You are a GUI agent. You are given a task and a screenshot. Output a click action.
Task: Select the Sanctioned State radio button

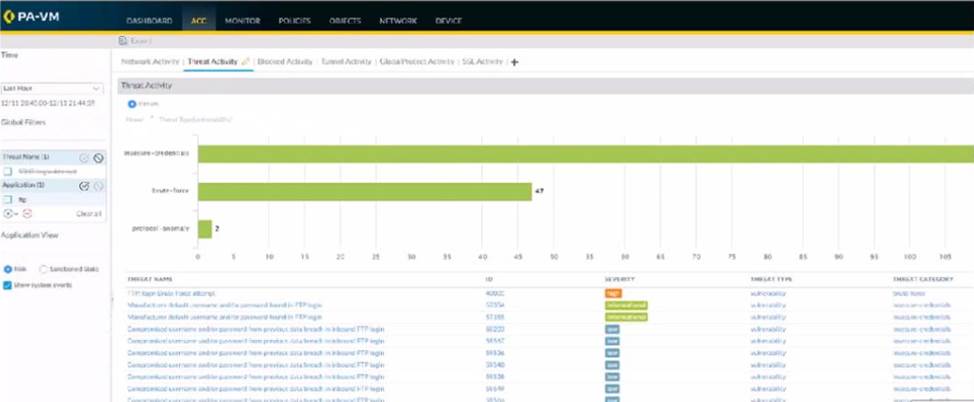point(43,269)
